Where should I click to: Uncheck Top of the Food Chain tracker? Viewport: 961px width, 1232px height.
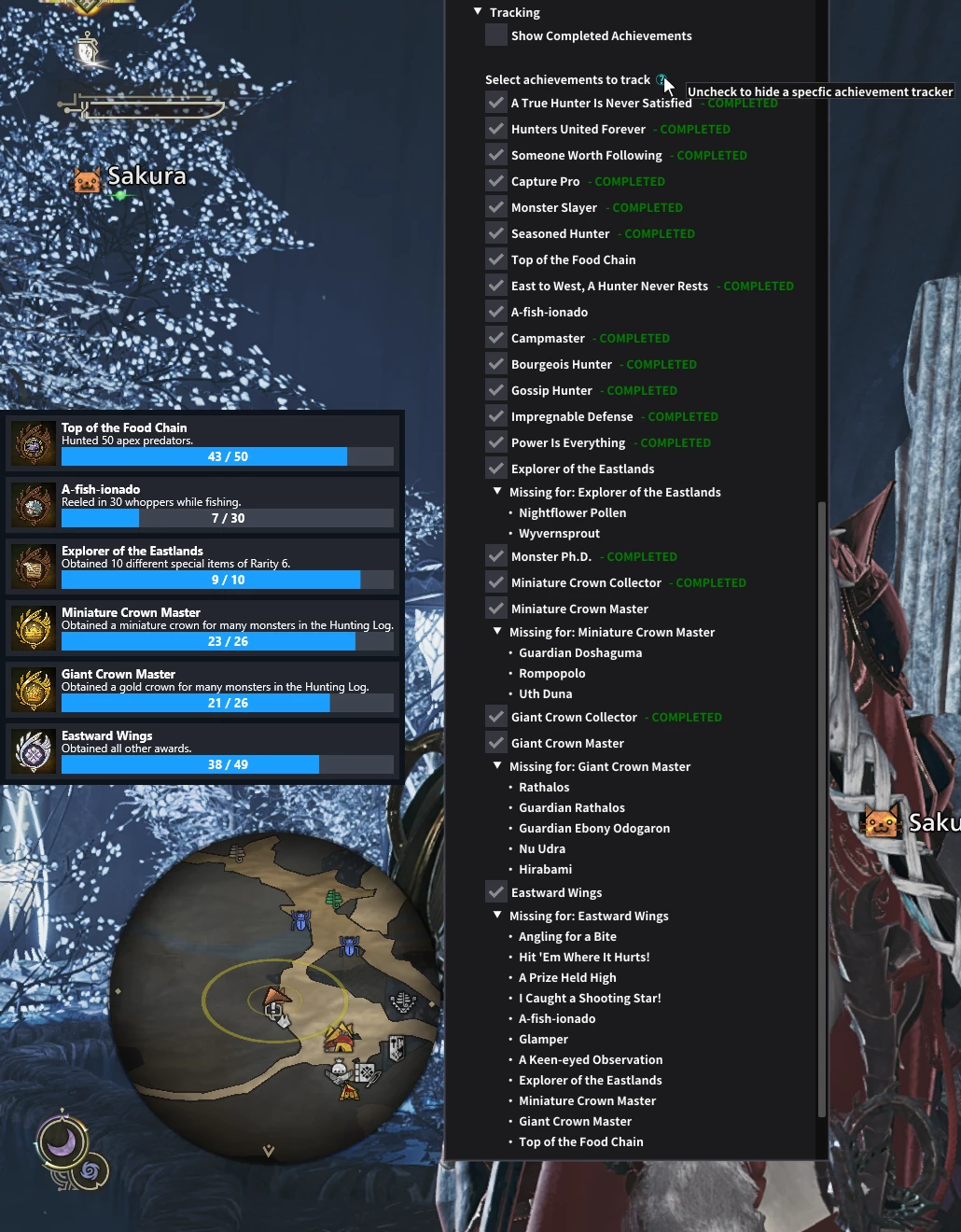[496, 259]
